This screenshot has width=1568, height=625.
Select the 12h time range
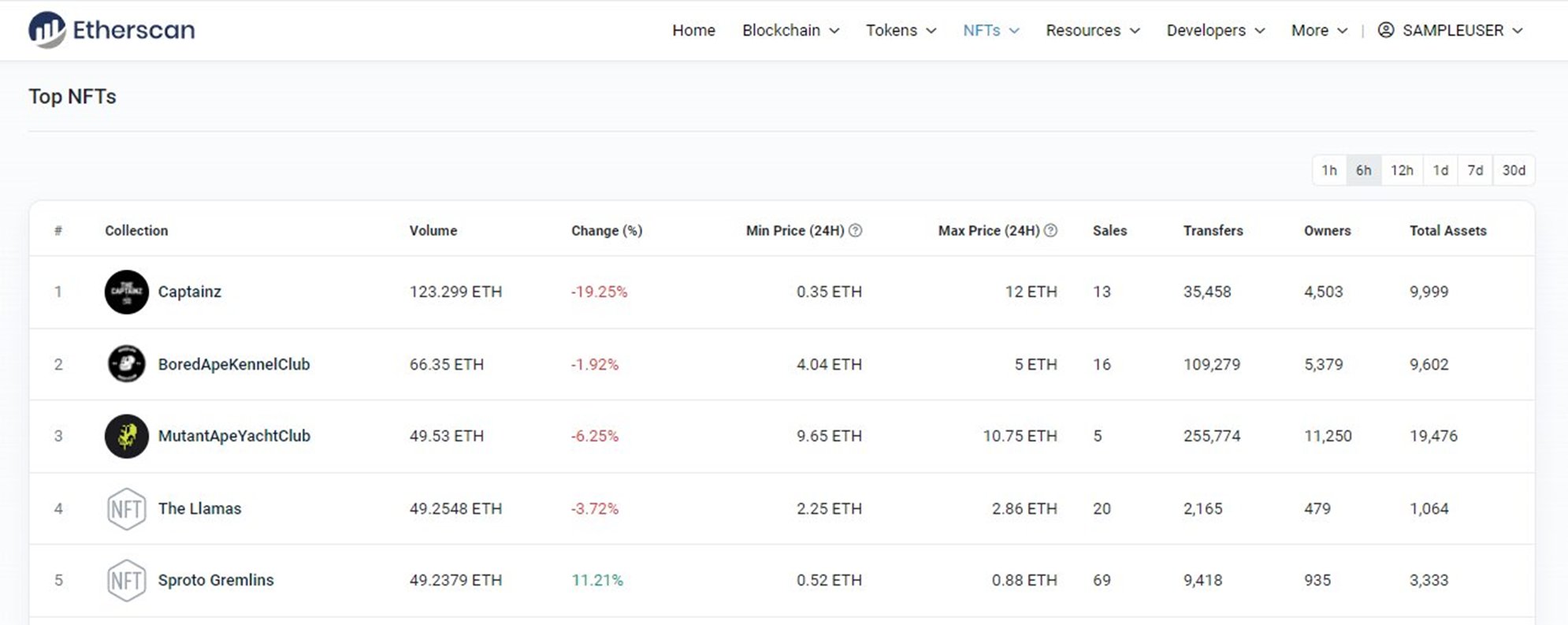tap(1402, 170)
